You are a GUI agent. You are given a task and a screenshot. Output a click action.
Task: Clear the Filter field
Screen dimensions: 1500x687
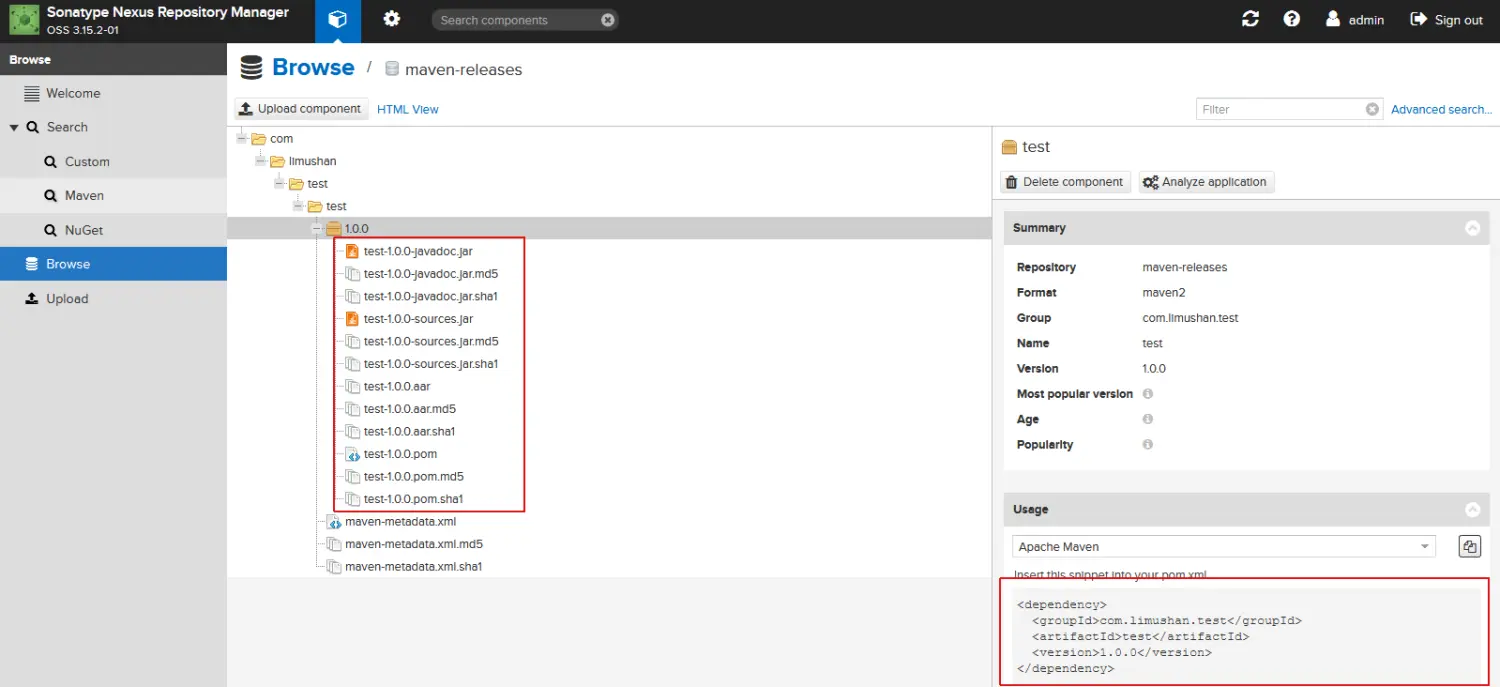coord(1373,109)
